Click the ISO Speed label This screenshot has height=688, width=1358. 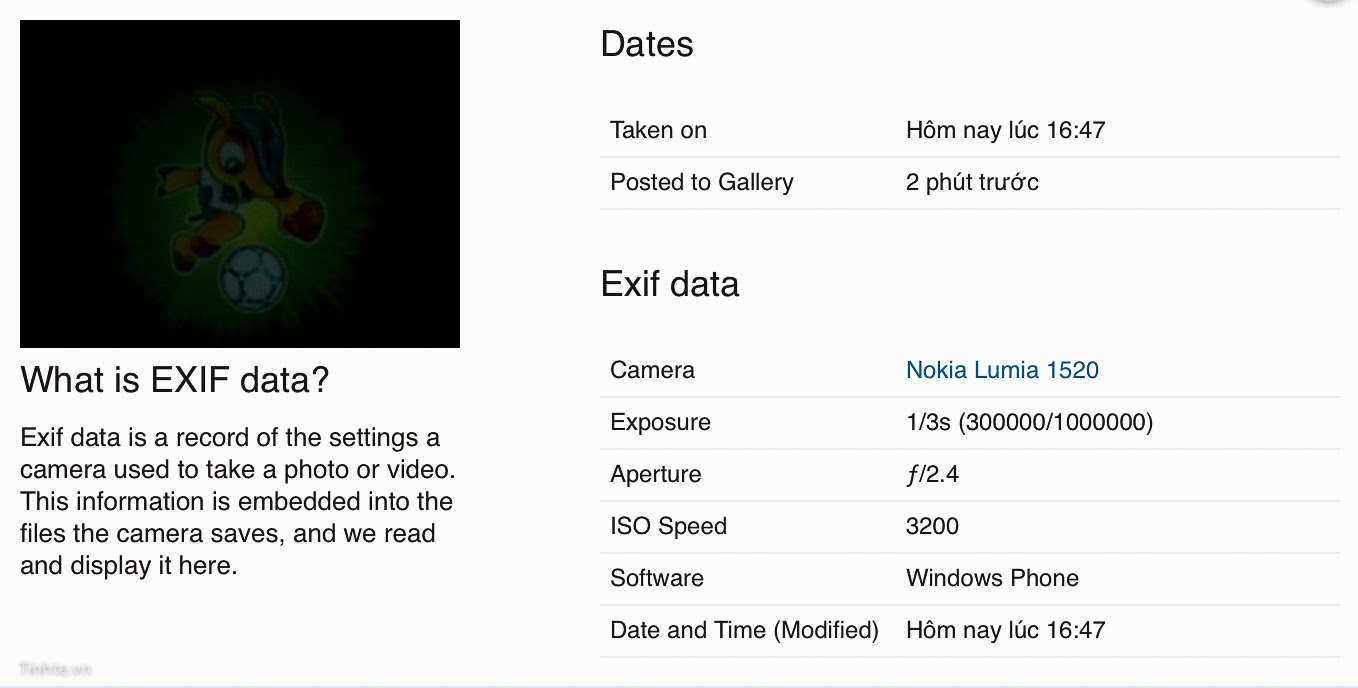click(x=668, y=526)
